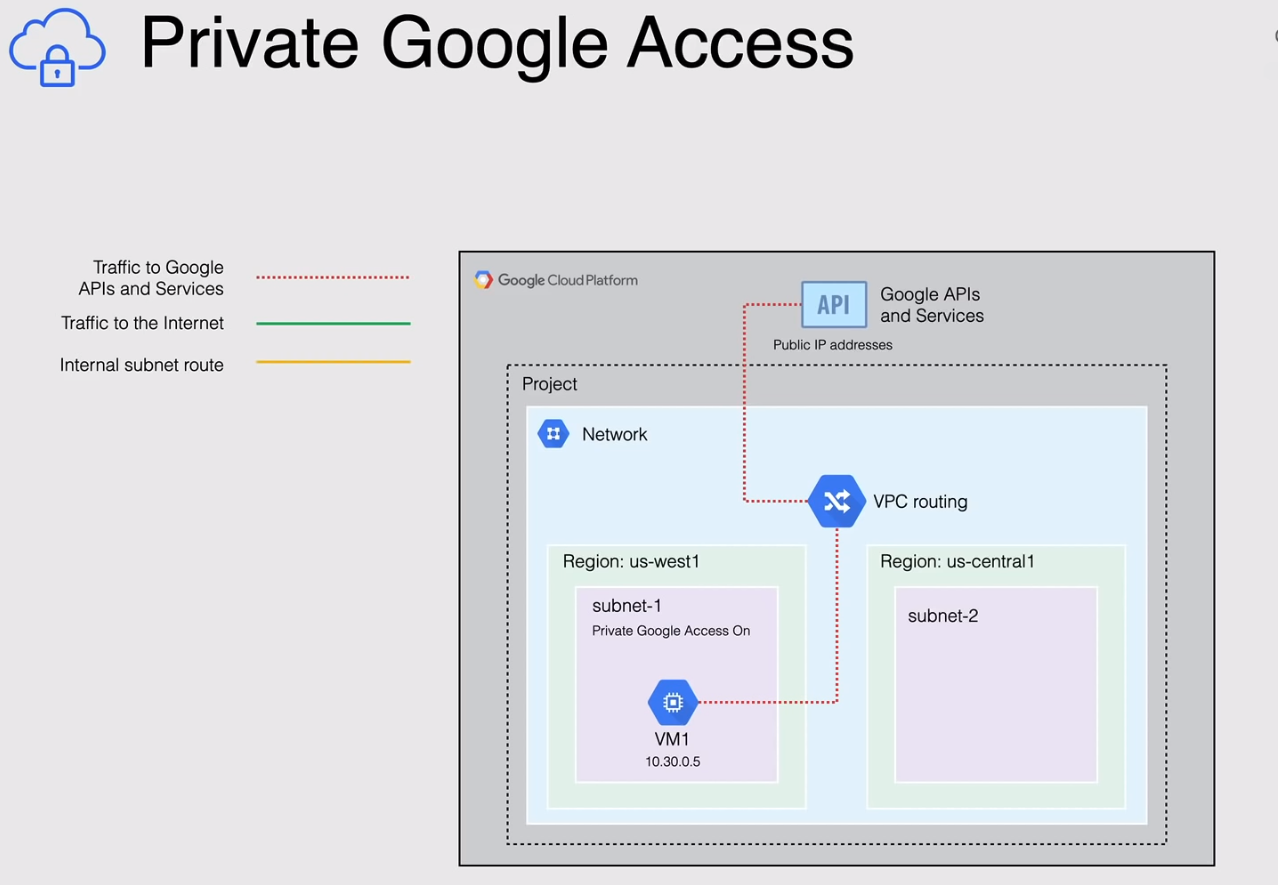The width and height of the screenshot is (1278, 885).
Task: Click the red dotted legend line
Action: pyautogui.click(x=333, y=277)
